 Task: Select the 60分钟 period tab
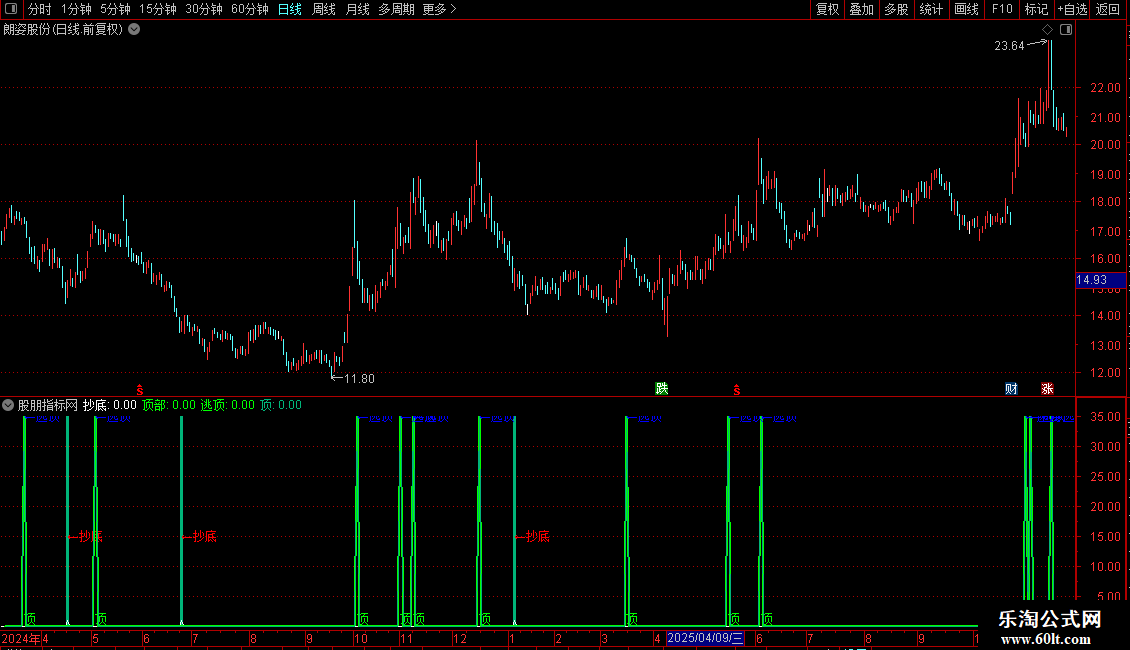[x=249, y=9]
